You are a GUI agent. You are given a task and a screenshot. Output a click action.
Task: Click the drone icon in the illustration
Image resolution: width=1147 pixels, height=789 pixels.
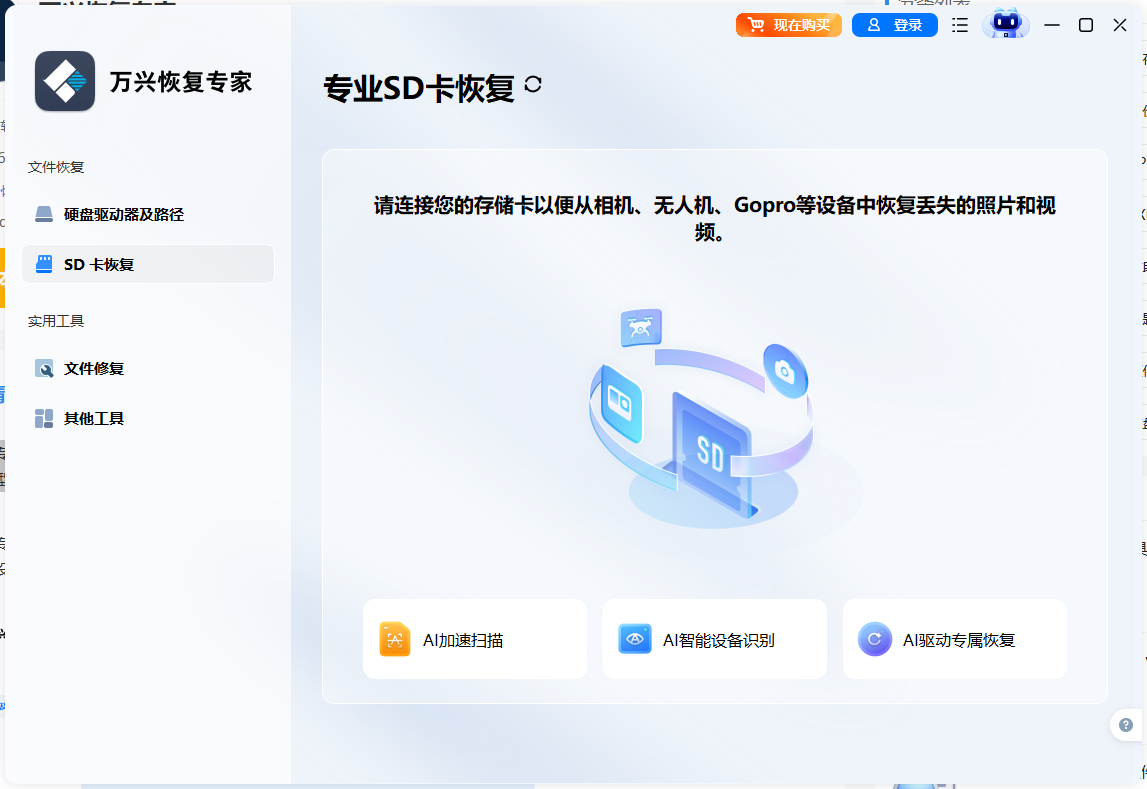click(641, 328)
